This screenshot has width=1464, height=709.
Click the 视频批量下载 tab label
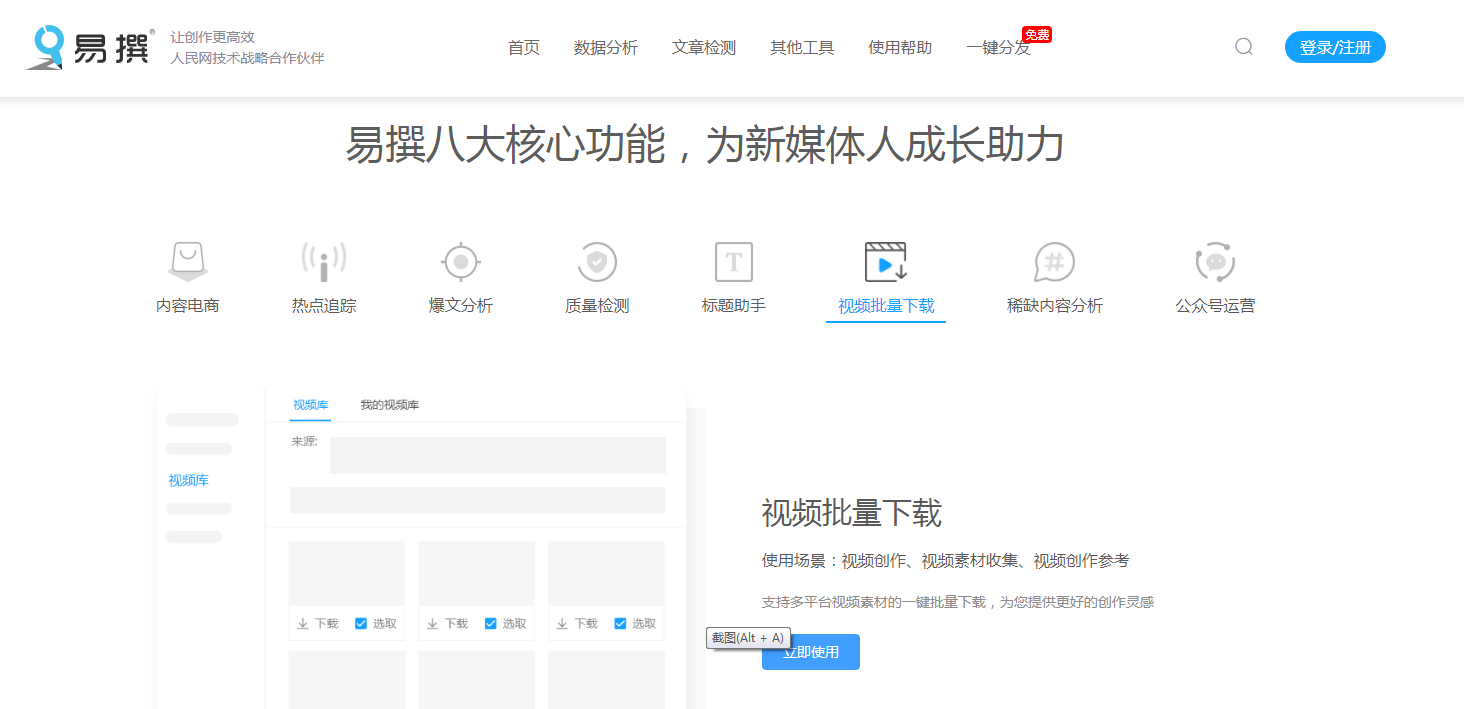tap(886, 306)
